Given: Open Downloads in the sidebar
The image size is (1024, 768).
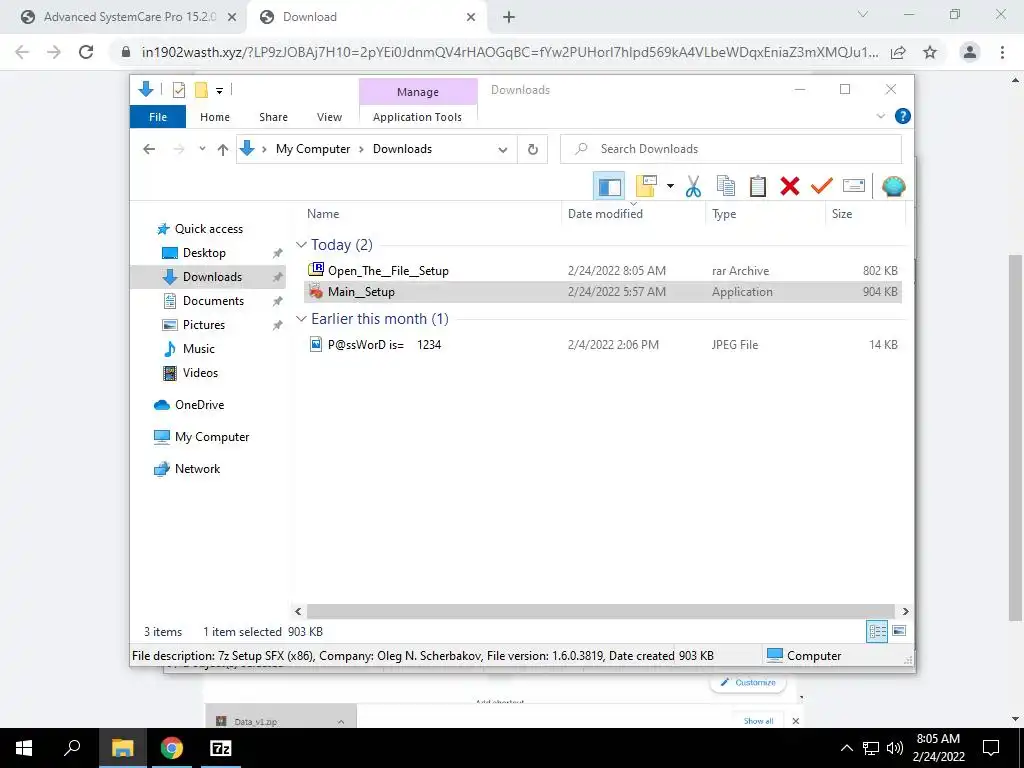Looking at the screenshot, I should pyautogui.click(x=212, y=277).
